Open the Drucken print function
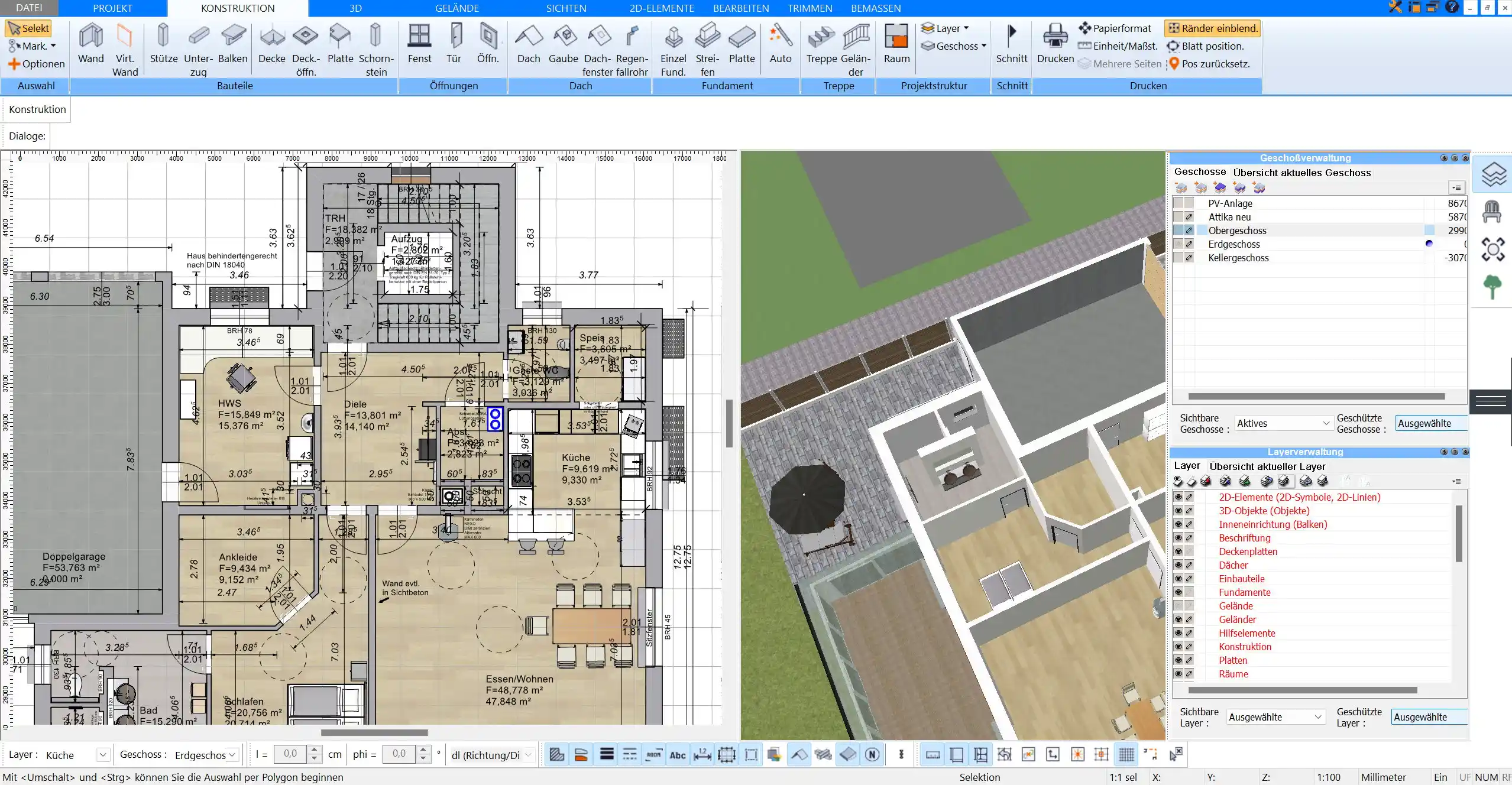1512x785 pixels. 1056,44
